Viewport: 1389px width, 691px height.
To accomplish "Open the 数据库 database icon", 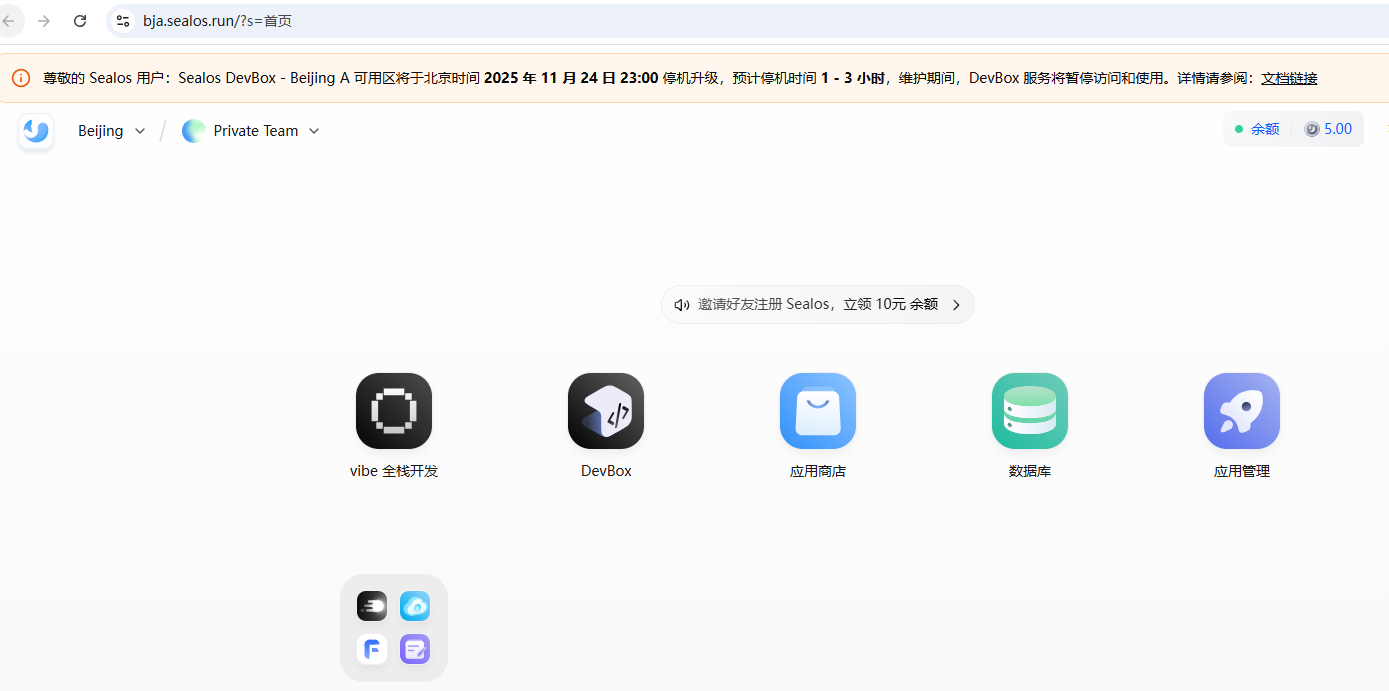I will pyautogui.click(x=1030, y=411).
